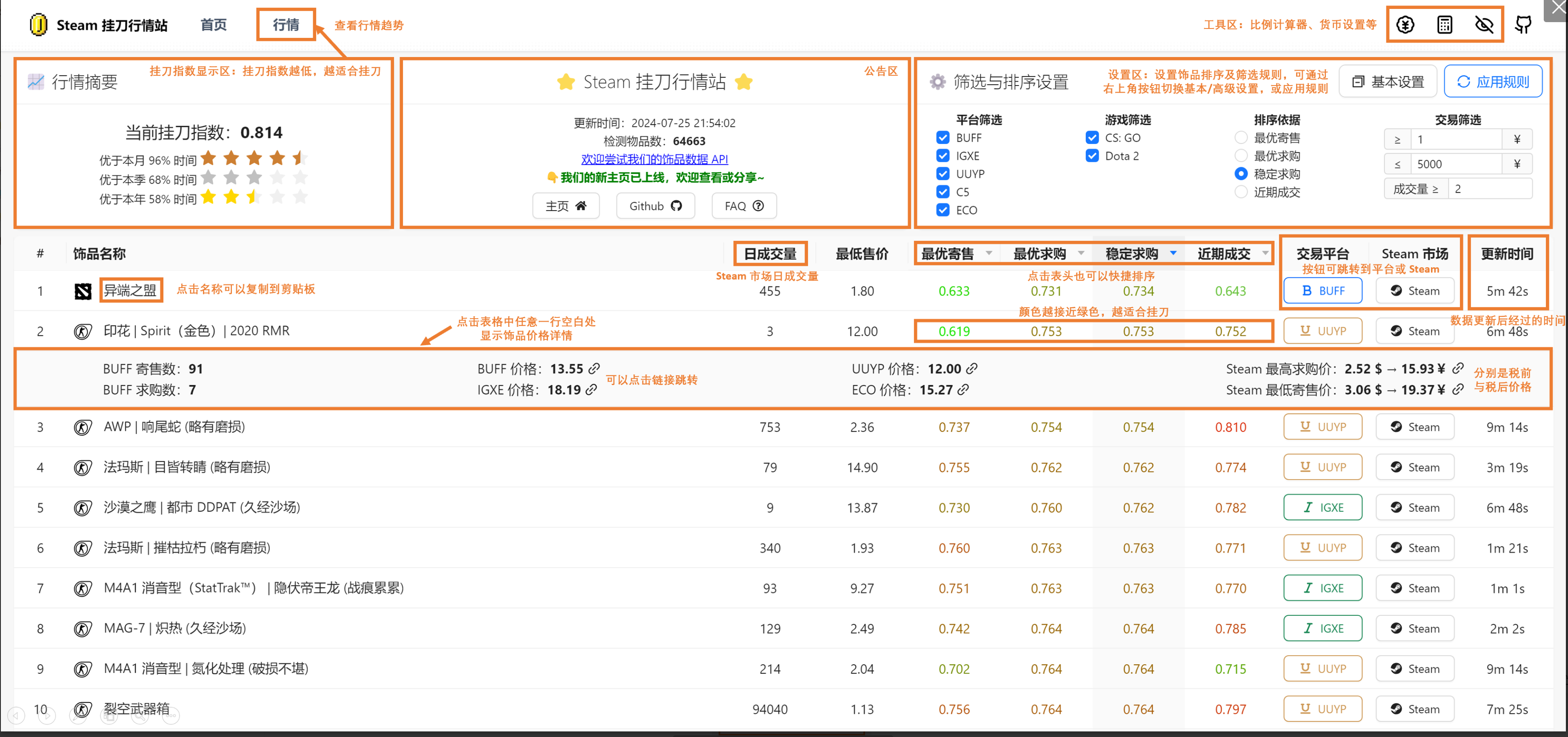Open link icon for Steam 最低寄售价
This screenshot has height=737, width=1568.
click(1458, 389)
